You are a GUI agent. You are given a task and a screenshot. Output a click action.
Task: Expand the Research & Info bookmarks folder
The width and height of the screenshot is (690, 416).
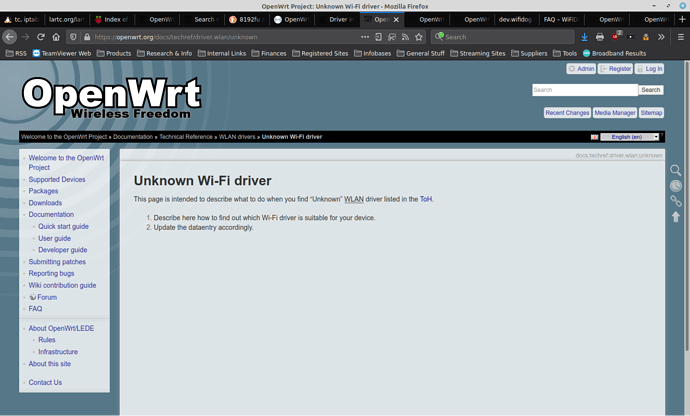pos(165,53)
